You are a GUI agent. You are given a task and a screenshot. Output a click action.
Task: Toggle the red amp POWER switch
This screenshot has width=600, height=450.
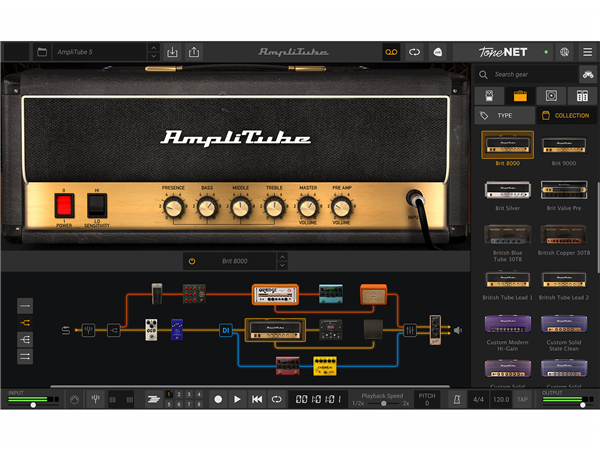(x=65, y=206)
